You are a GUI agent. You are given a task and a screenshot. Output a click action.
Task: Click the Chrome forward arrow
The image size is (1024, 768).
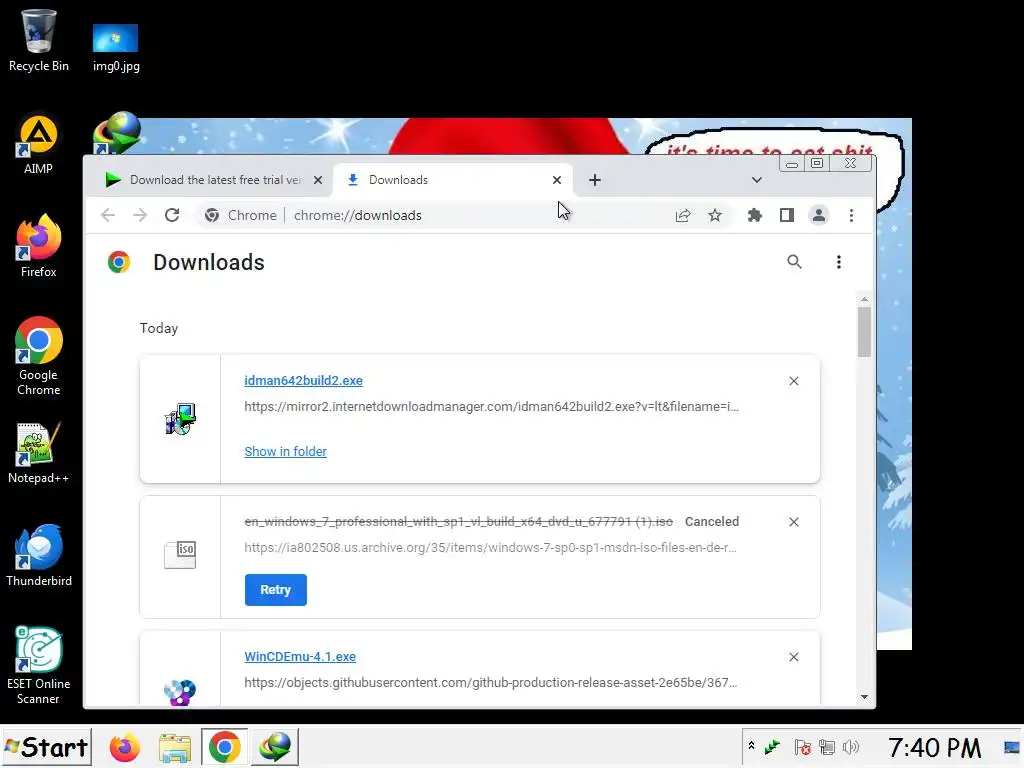click(x=140, y=215)
